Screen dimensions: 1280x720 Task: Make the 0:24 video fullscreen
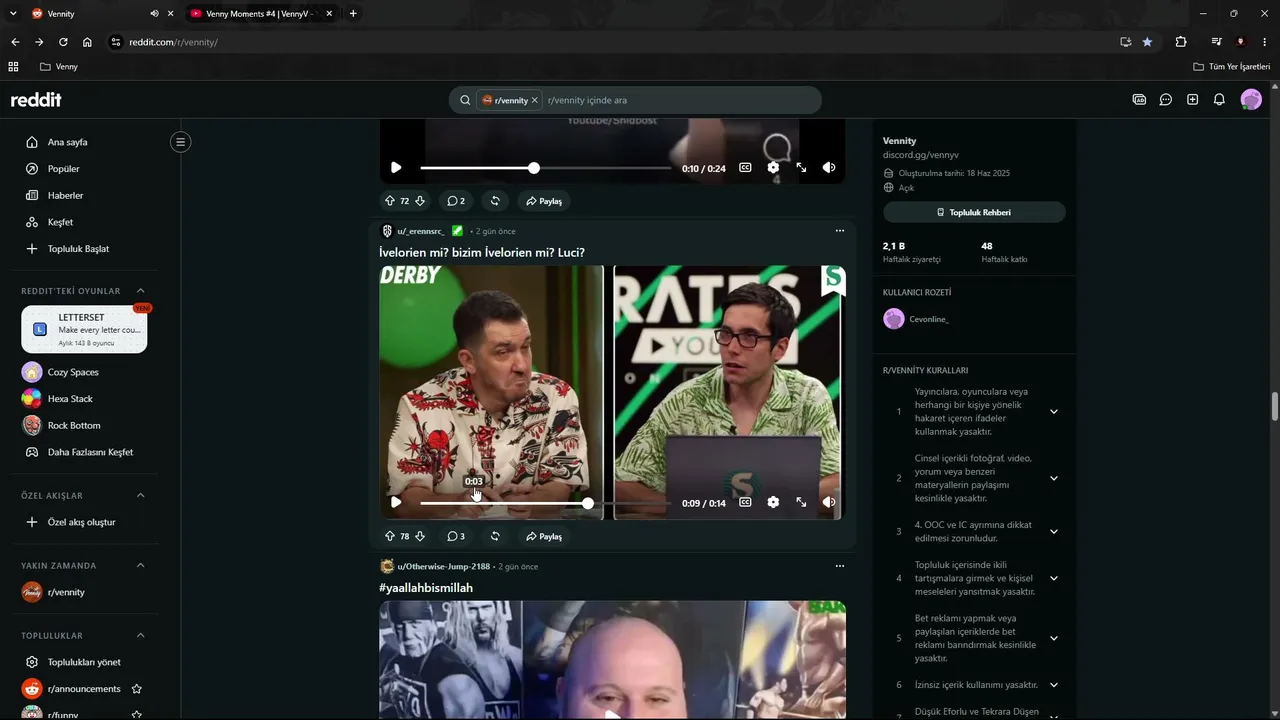point(801,168)
